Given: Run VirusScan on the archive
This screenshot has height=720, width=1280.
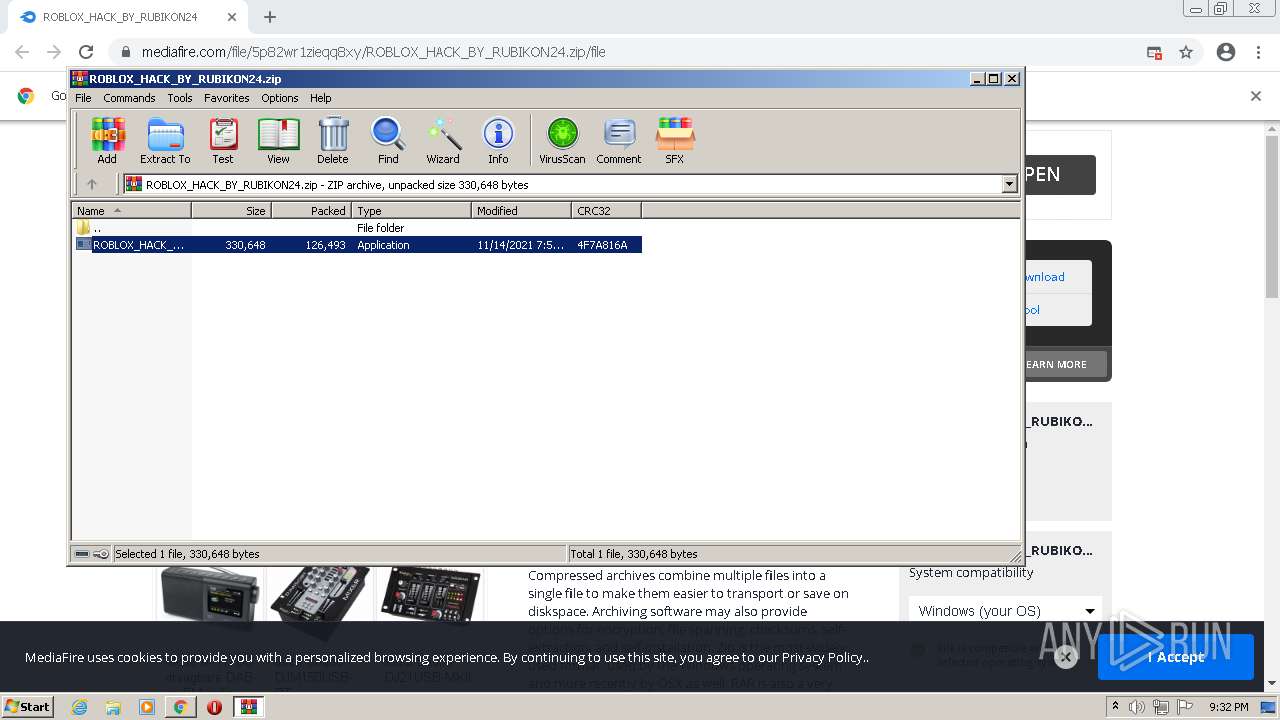Looking at the screenshot, I should (x=562, y=140).
